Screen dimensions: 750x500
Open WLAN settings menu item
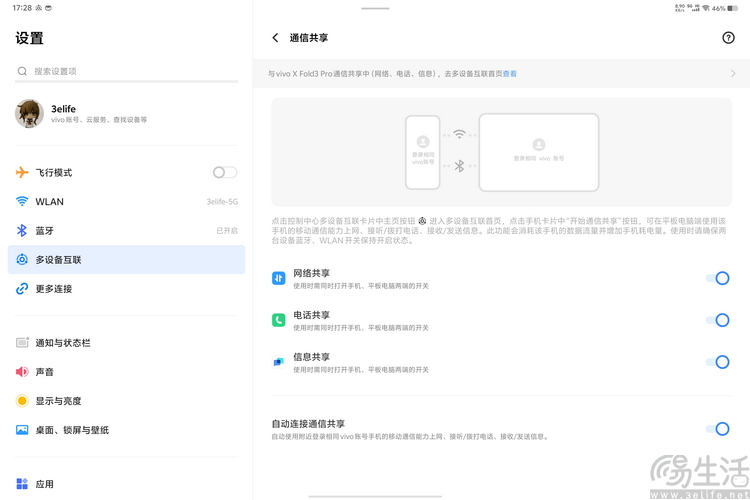[x=126, y=201]
